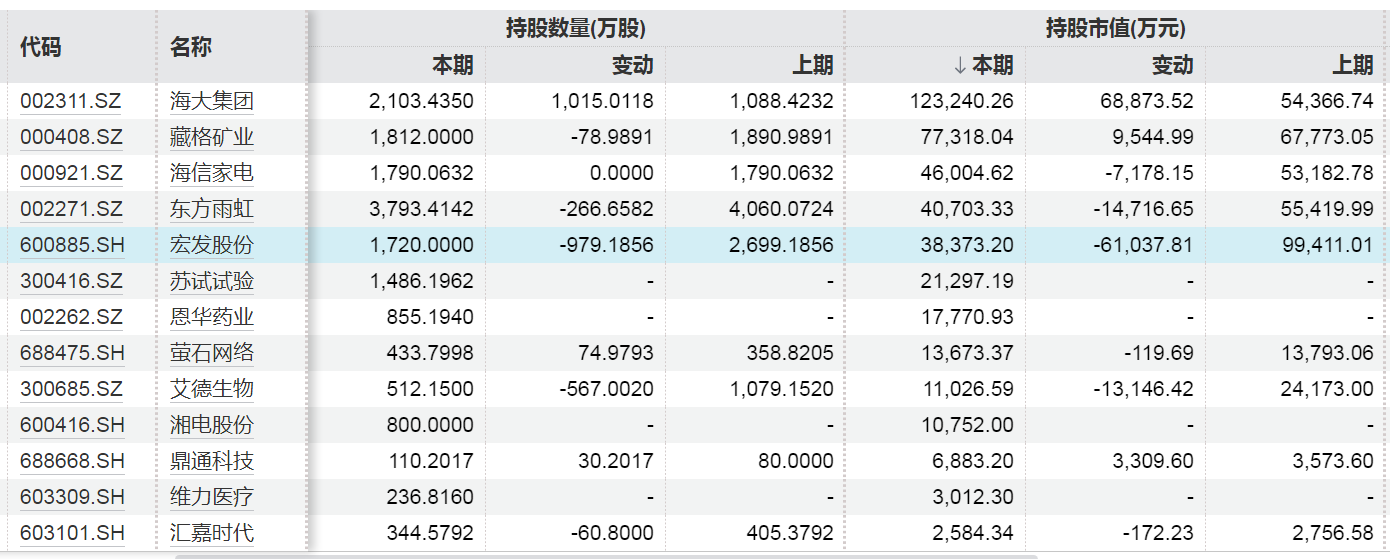The width and height of the screenshot is (1390, 559).
Task: Click stock name 鼎通科技
Action: pos(212,461)
